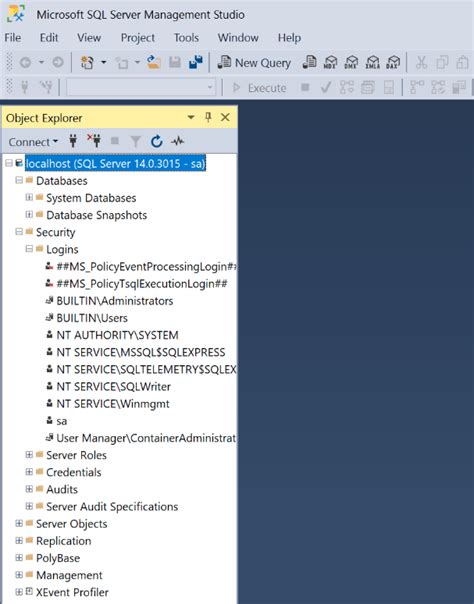This screenshot has height=604, width=474.
Task: Expand the Server Roles folder
Action: [x=29, y=455]
